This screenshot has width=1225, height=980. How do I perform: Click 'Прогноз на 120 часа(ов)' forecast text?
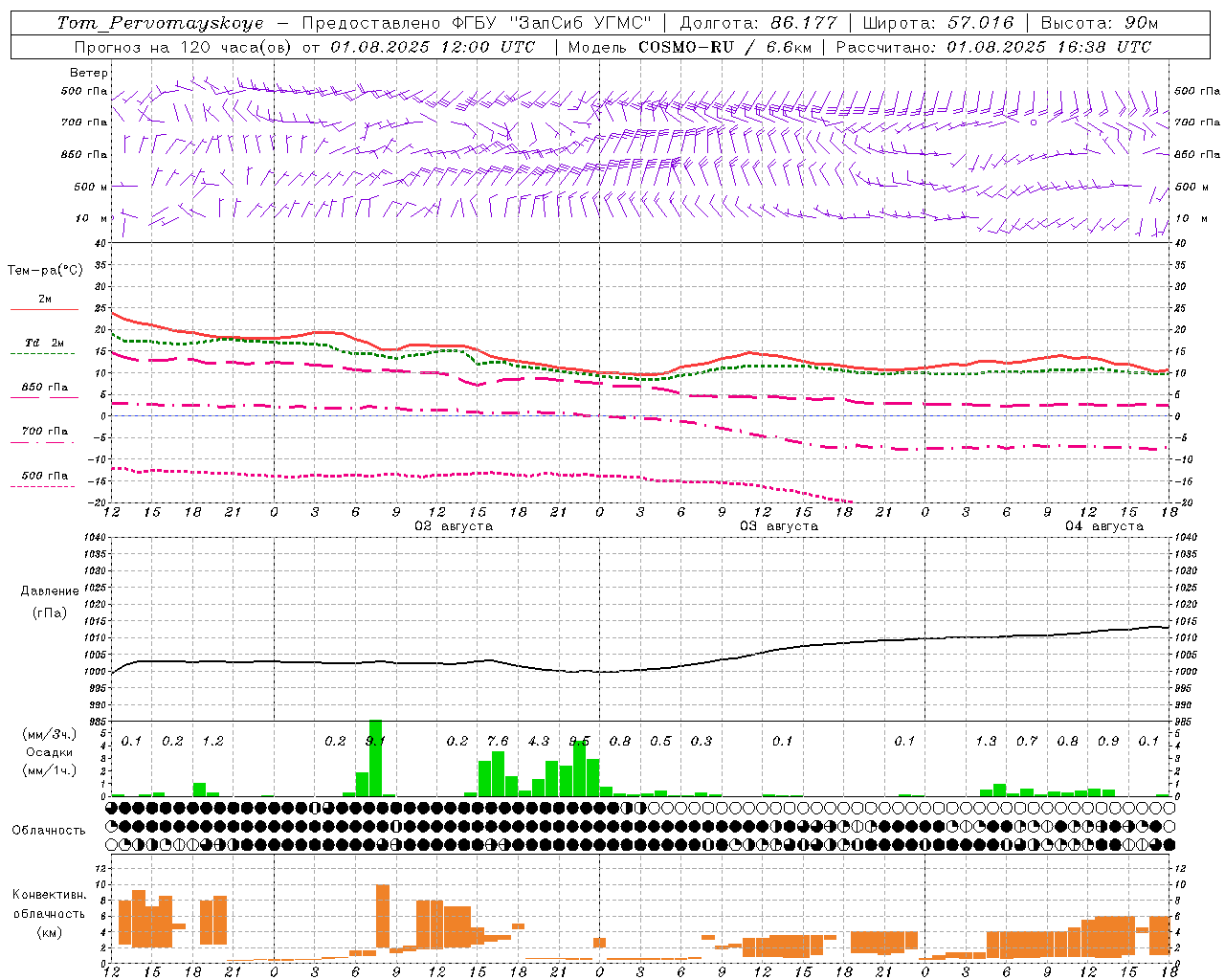point(182,47)
